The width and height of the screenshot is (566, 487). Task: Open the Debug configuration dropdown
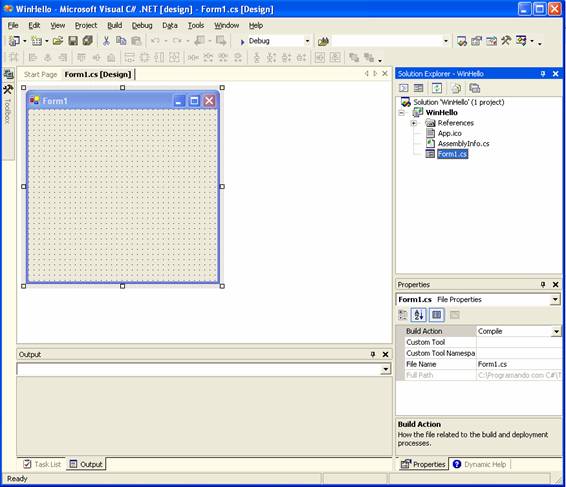point(308,41)
